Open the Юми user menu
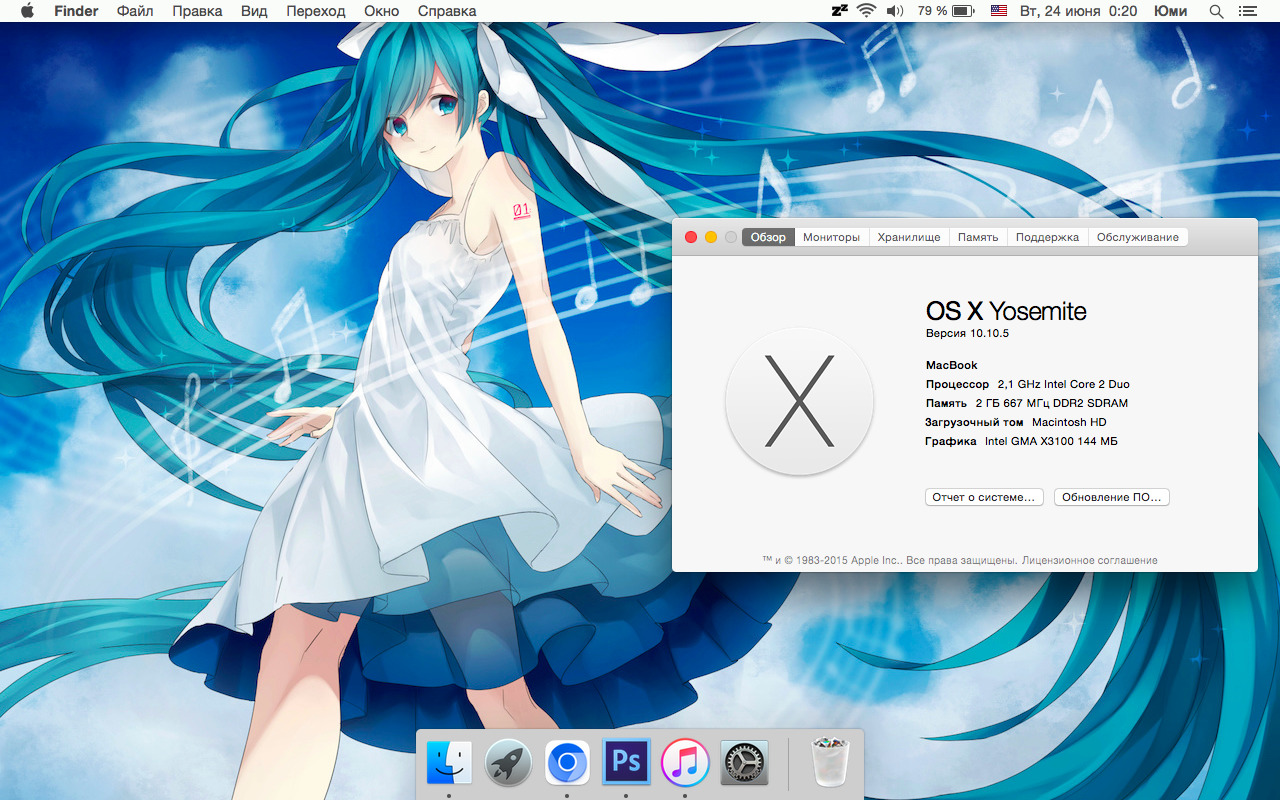 click(x=1170, y=11)
